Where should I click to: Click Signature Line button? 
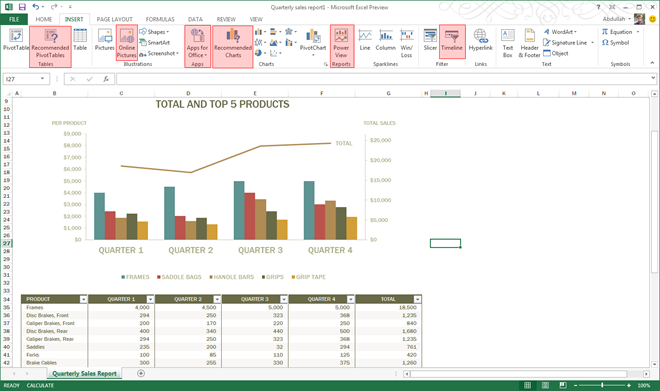click(x=568, y=43)
